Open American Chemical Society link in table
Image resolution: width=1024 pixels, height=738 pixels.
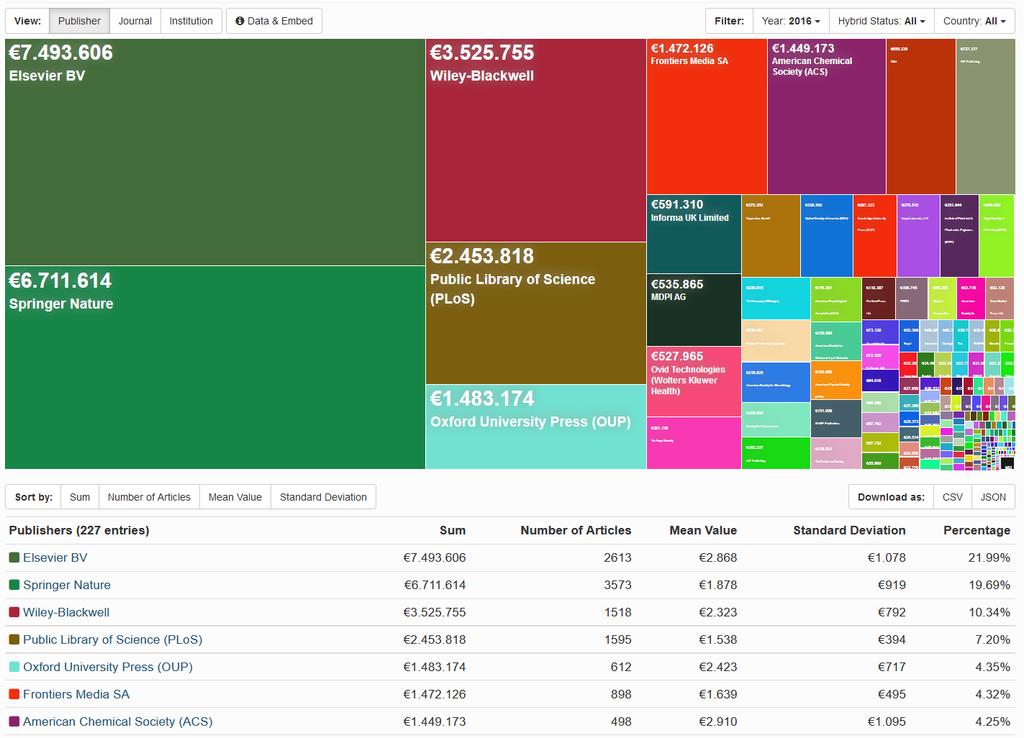point(118,722)
